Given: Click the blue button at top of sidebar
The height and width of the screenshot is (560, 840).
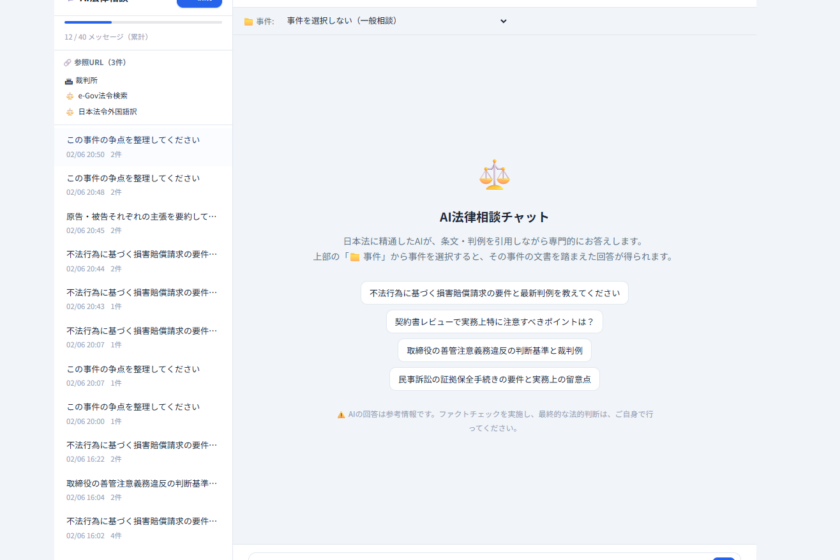Looking at the screenshot, I should pyautogui.click(x=199, y=2).
